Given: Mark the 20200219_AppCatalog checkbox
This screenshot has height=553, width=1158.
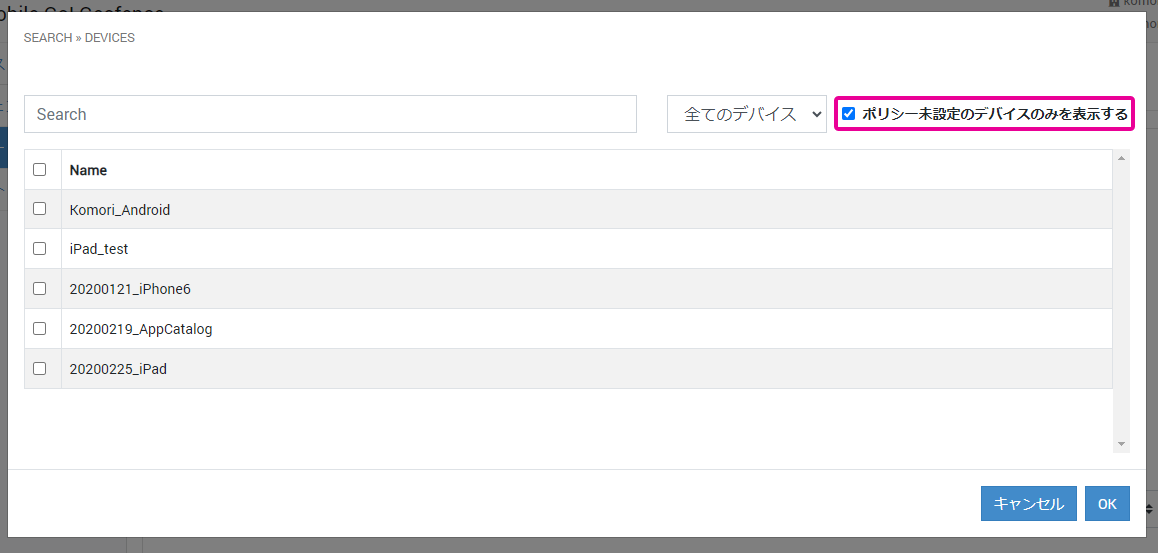Looking at the screenshot, I should pos(40,328).
